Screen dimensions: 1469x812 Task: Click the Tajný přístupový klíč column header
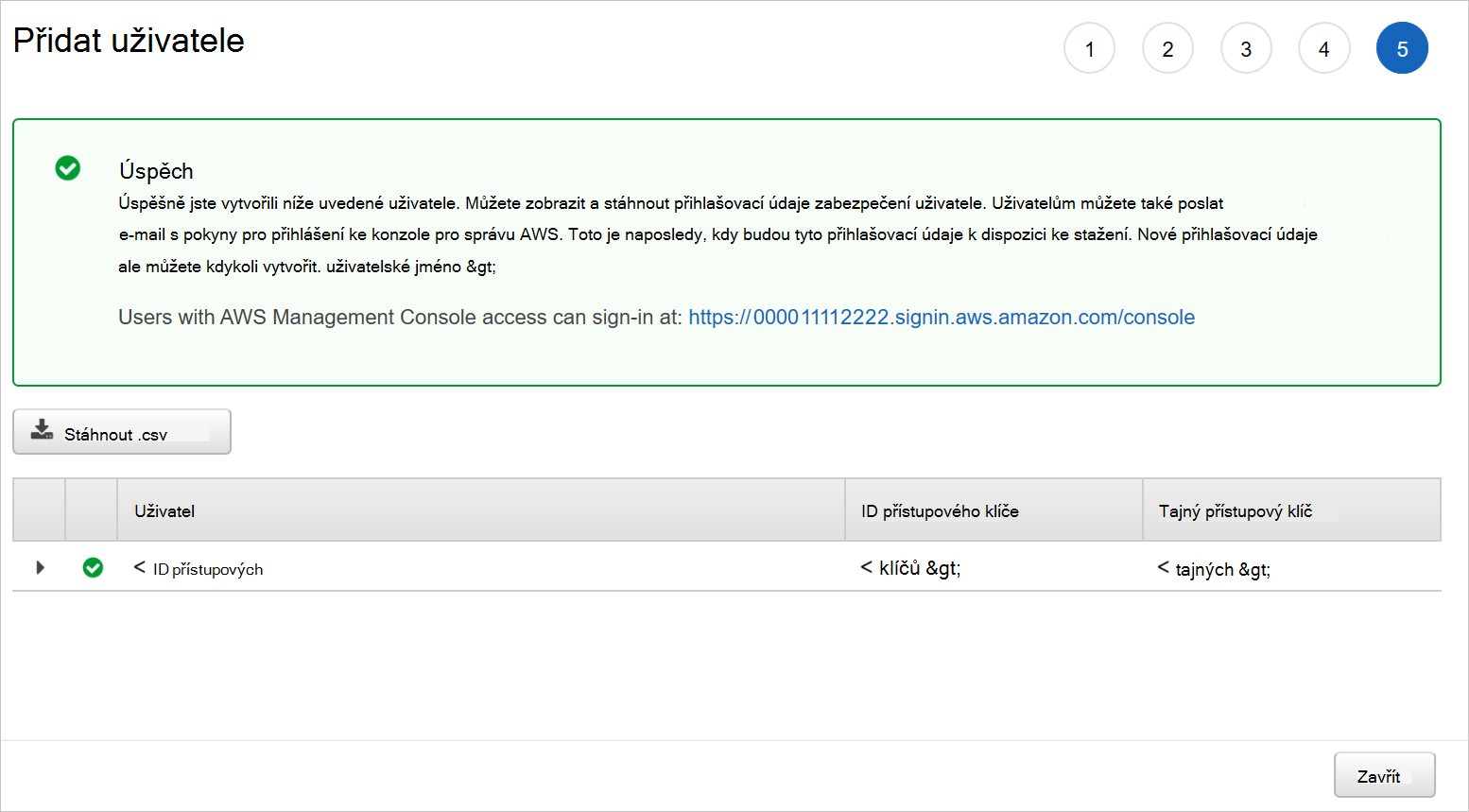coord(1291,510)
